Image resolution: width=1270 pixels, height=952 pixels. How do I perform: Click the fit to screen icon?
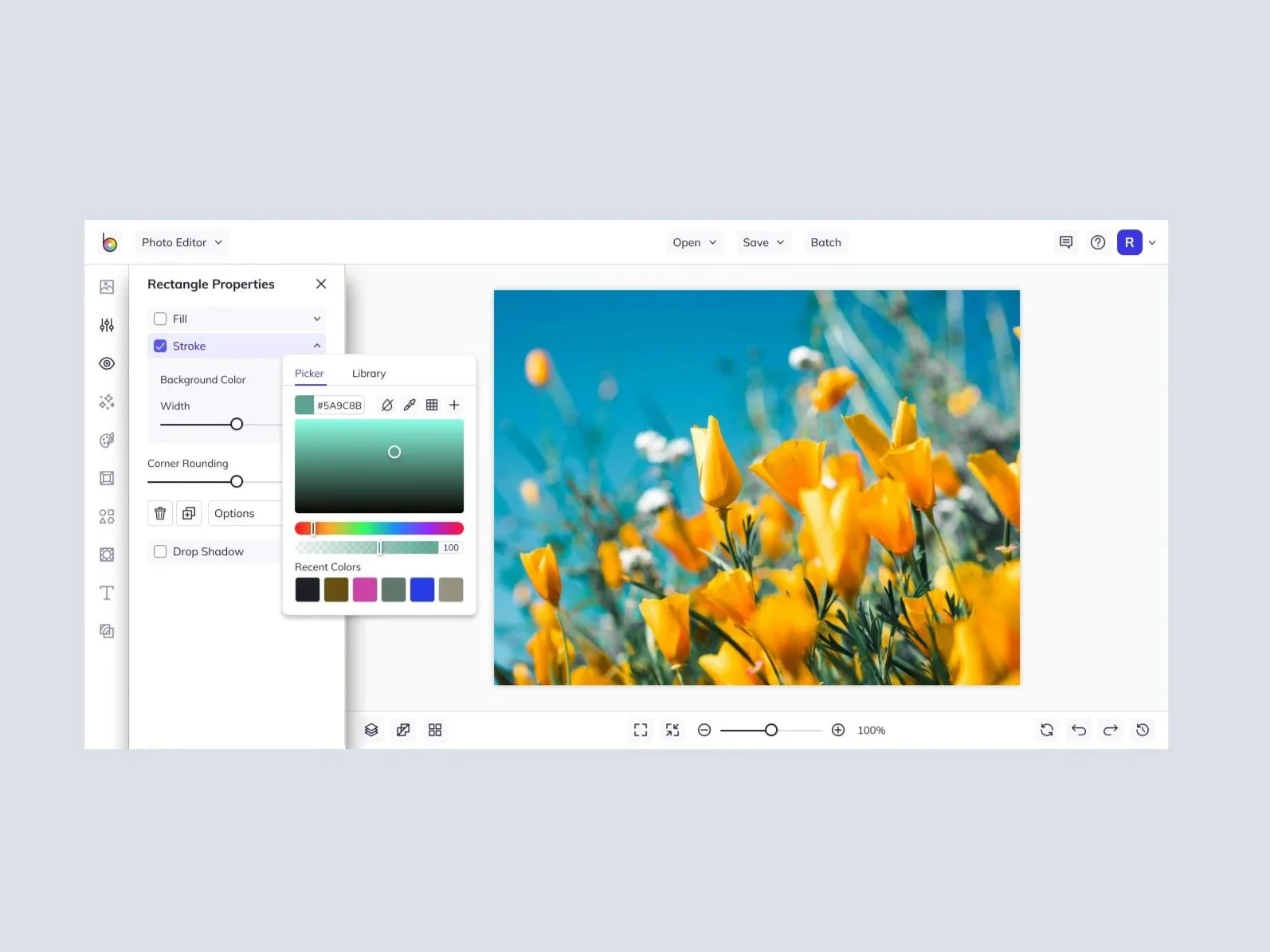(x=641, y=730)
